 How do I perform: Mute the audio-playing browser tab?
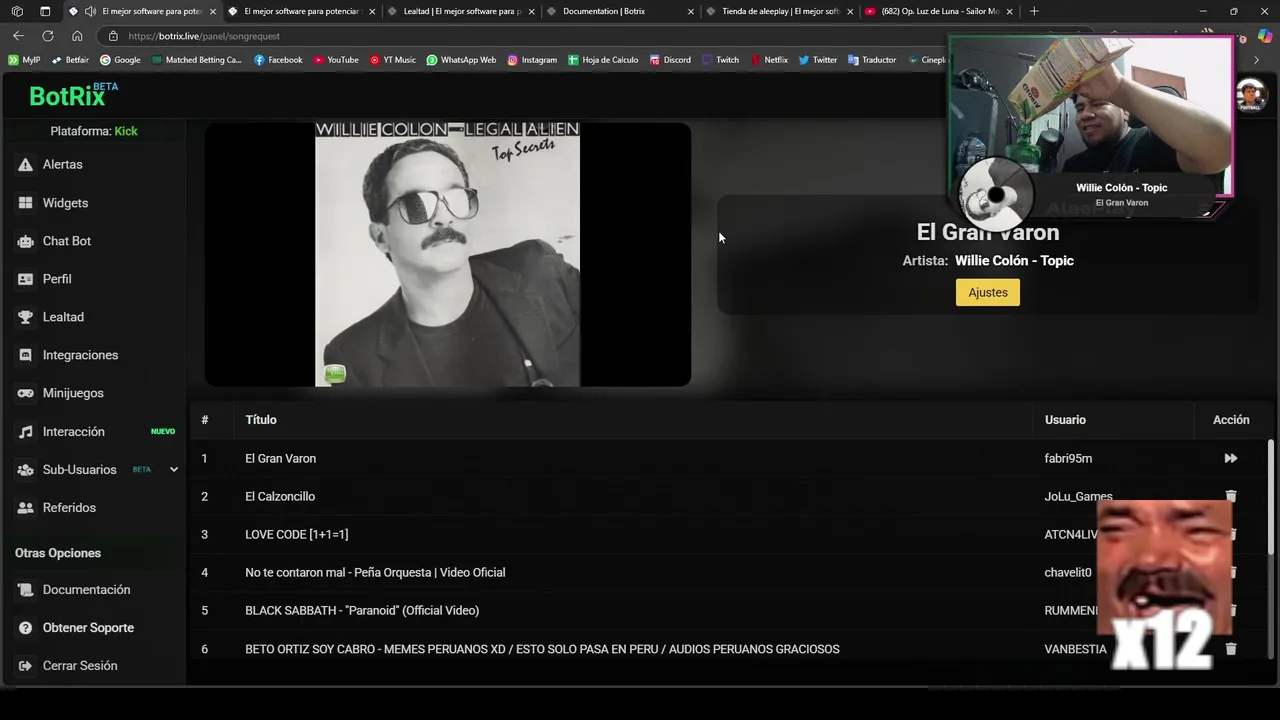point(90,11)
